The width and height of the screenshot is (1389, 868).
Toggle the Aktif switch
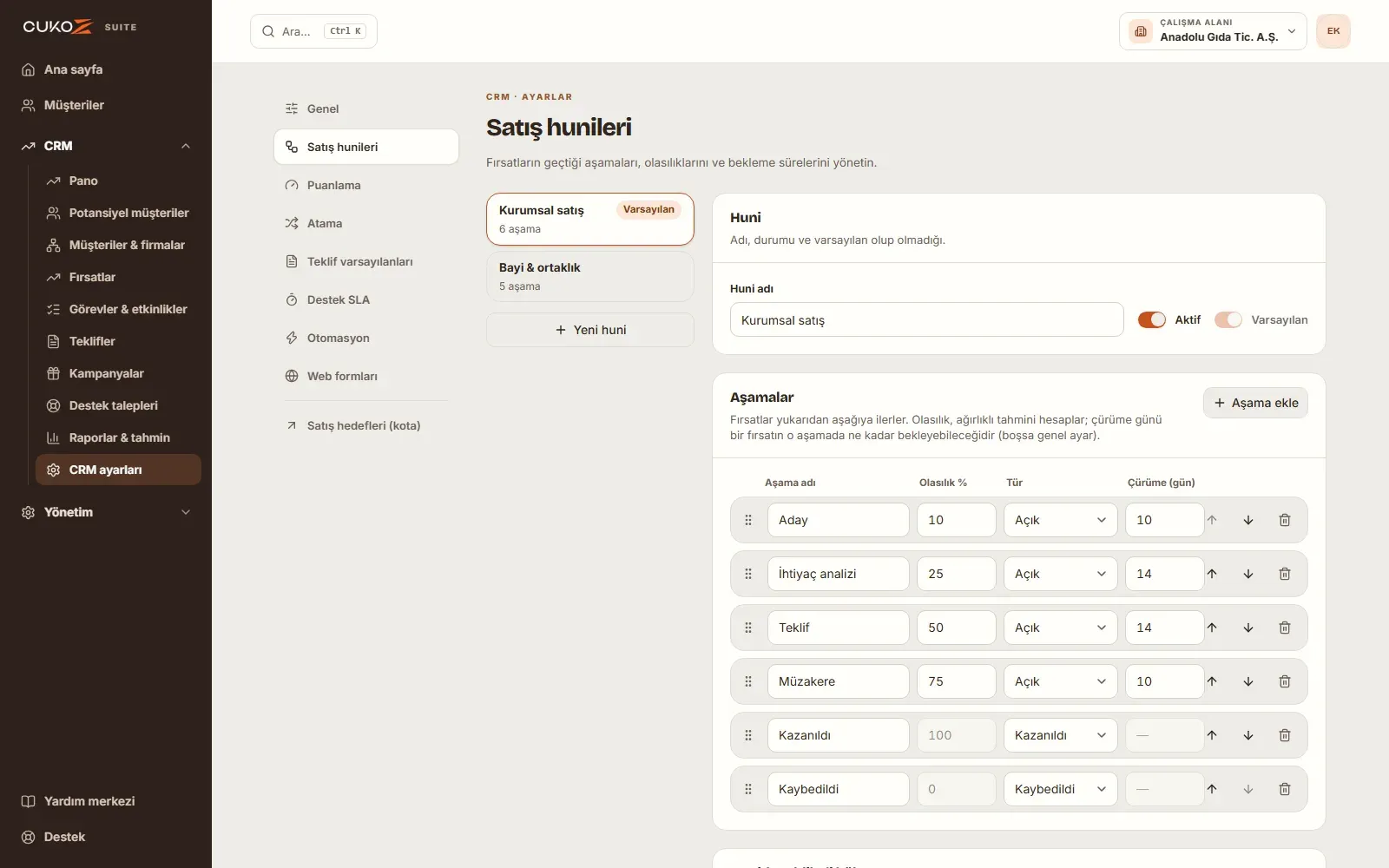coord(1152,319)
